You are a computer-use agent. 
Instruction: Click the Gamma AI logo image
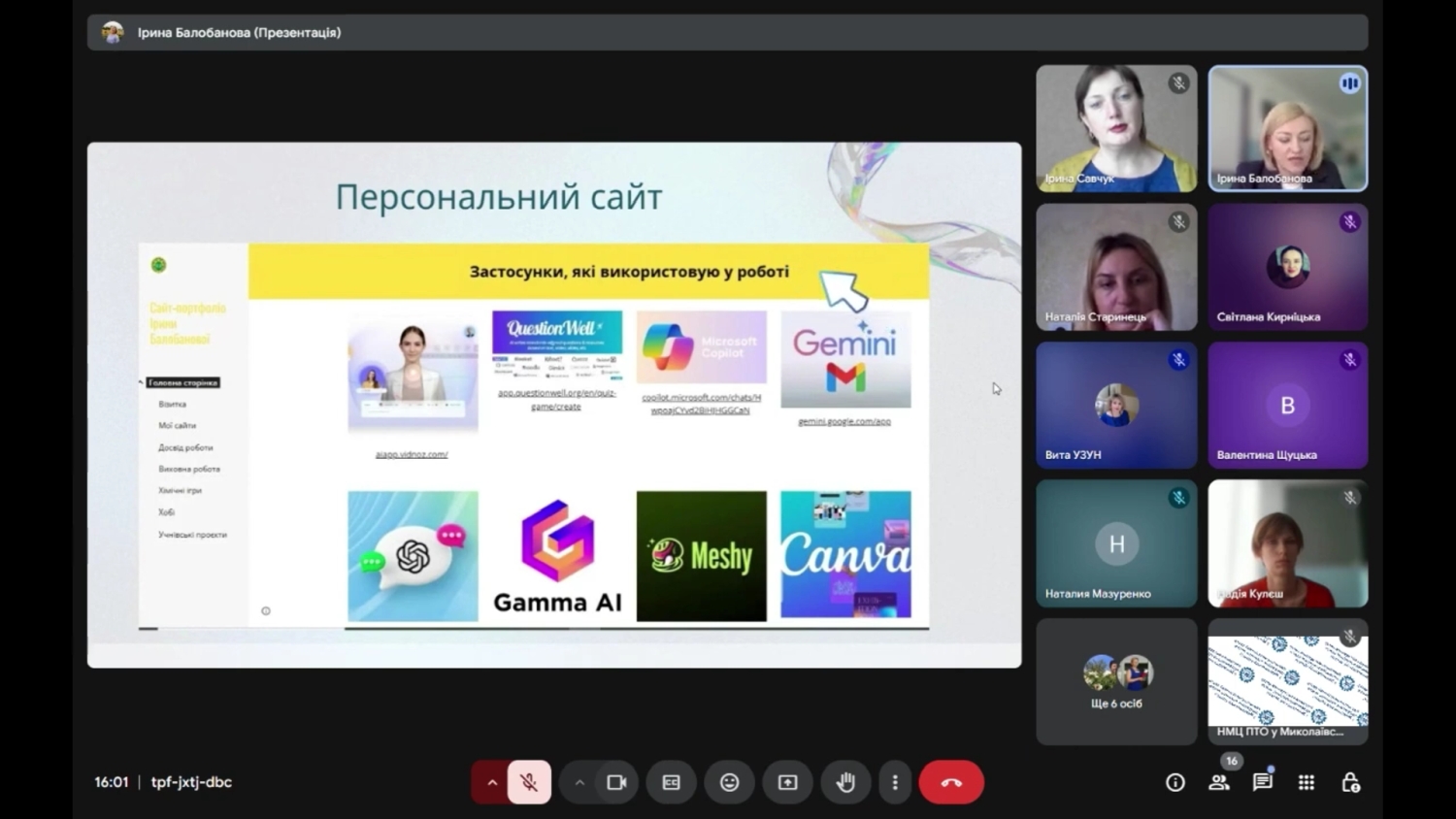click(557, 555)
